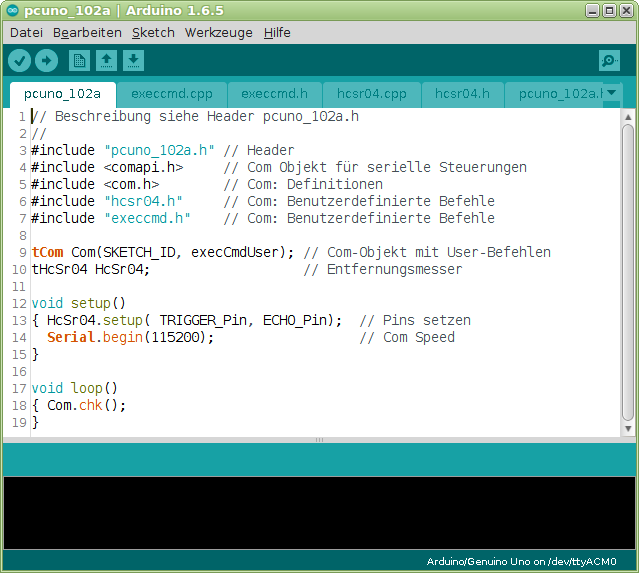The width and height of the screenshot is (639, 573).
Task: Click line number 19 in the gutter
Action: point(19,423)
